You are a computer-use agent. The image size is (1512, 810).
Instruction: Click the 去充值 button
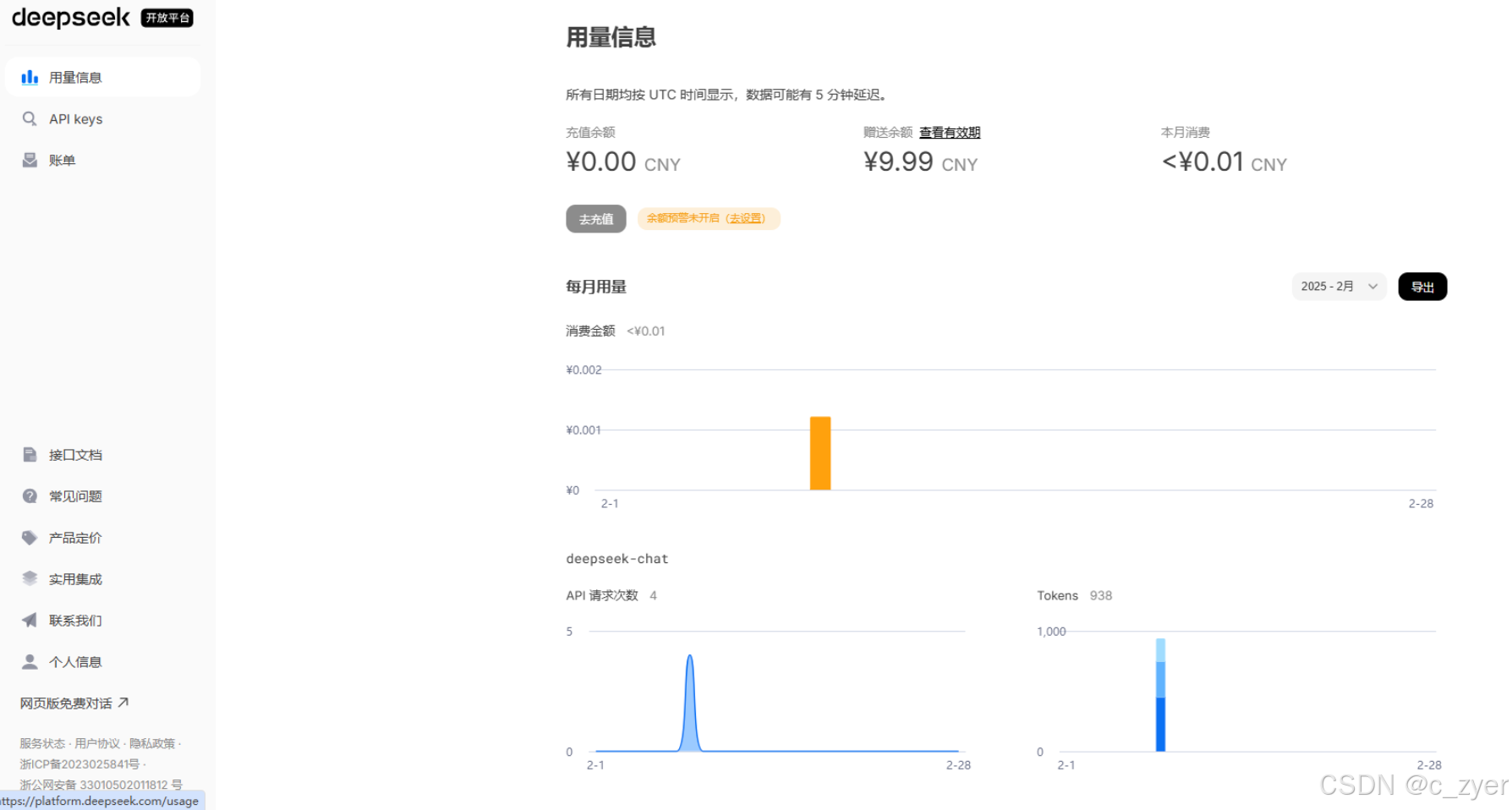point(596,219)
